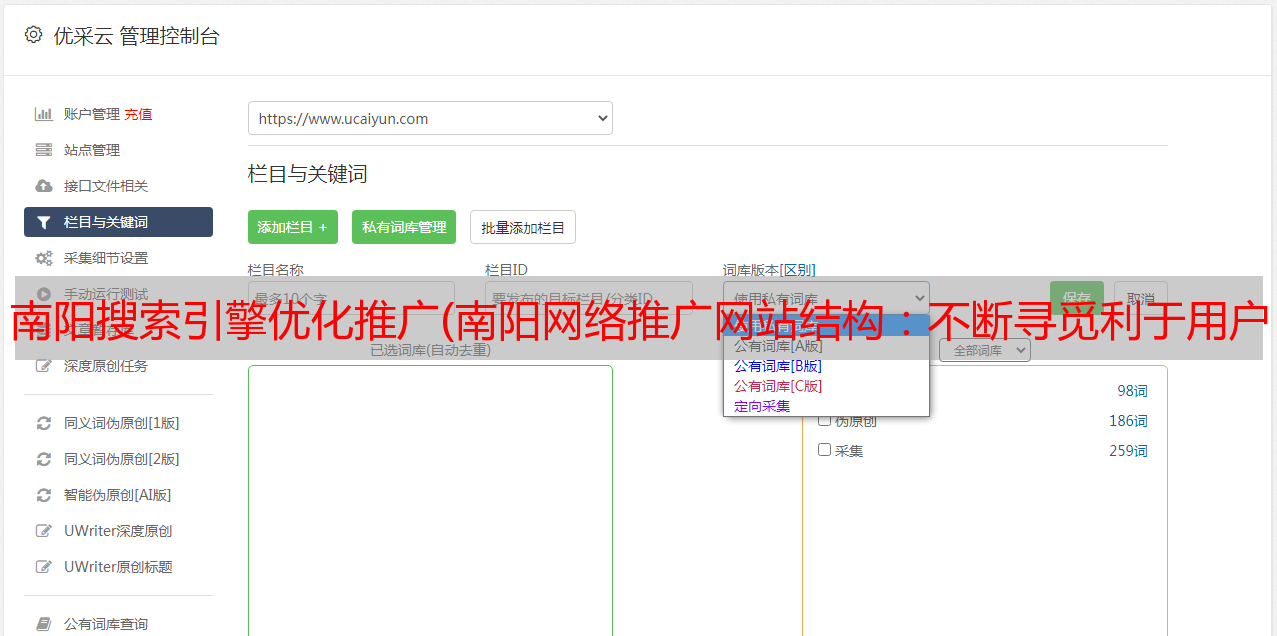Open the 使用私有词库 version dropdown
This screenshot has width=1277, height=636.
(x=826, y=298)
